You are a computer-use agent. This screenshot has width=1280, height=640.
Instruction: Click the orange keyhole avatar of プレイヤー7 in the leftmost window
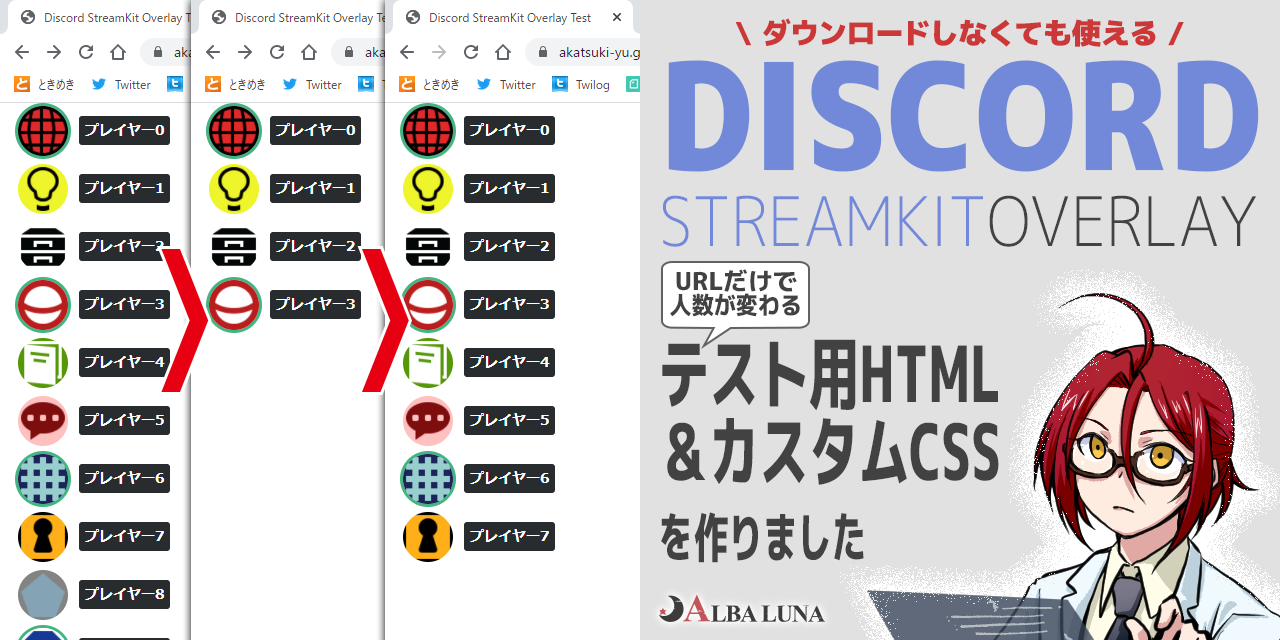point(43,537)
